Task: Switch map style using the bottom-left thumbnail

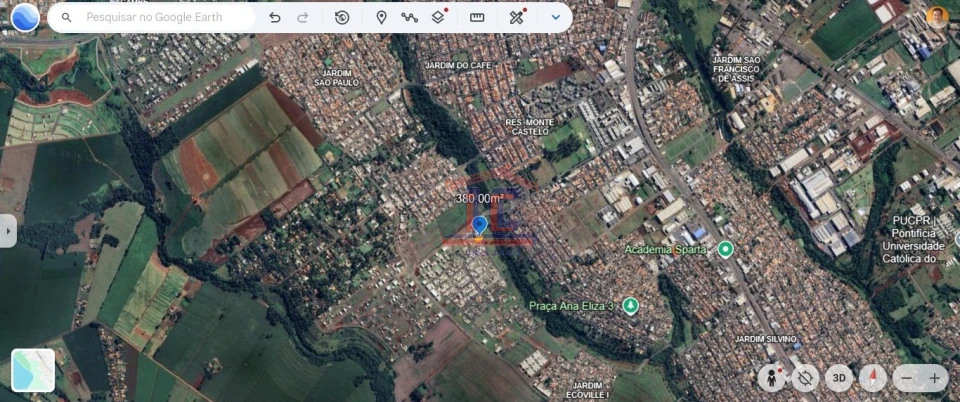Action: [33, 370]
